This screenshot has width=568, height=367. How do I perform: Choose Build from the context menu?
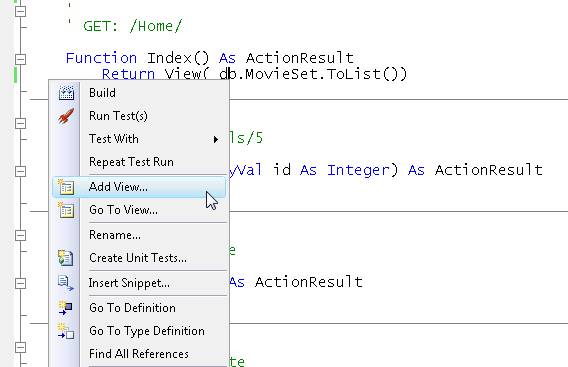pyautogui.click(x=139, y=93)
